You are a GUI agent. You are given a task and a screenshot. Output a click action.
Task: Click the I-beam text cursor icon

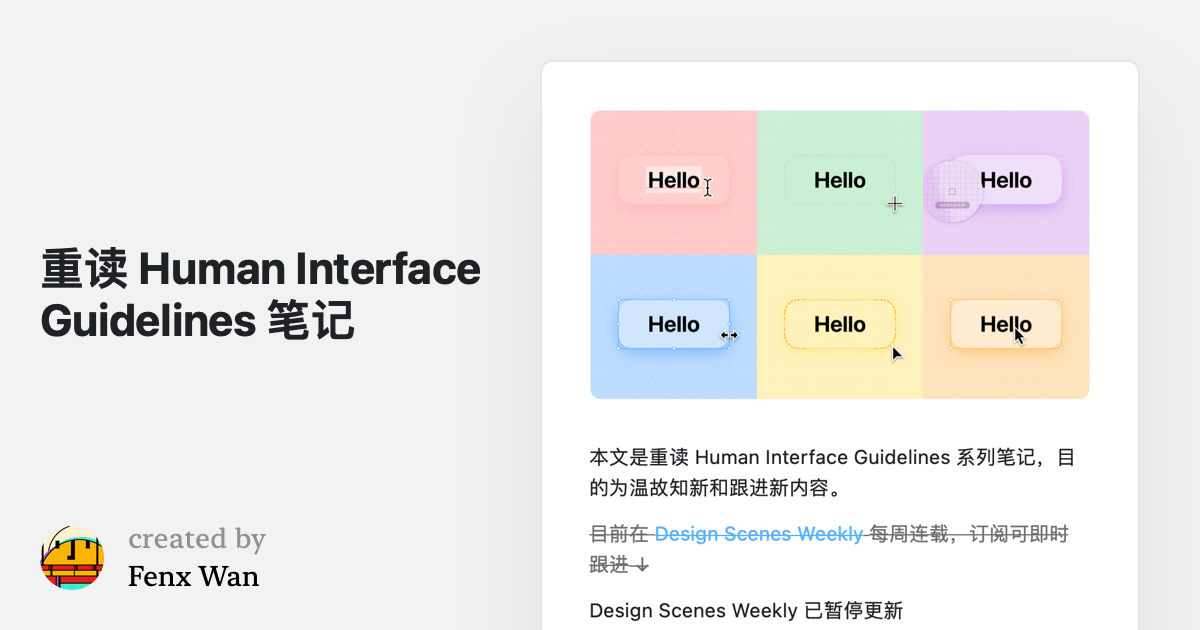708,187
